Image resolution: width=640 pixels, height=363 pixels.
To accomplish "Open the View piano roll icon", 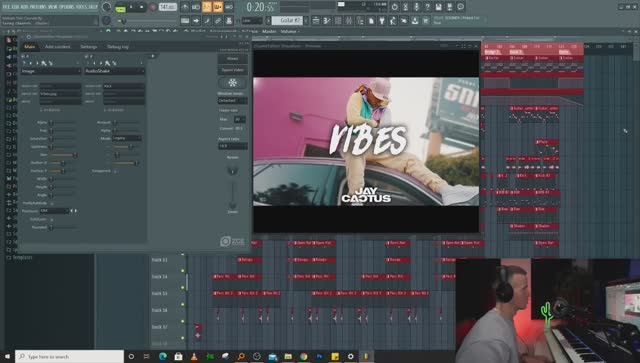I will (x=327, y=20).
